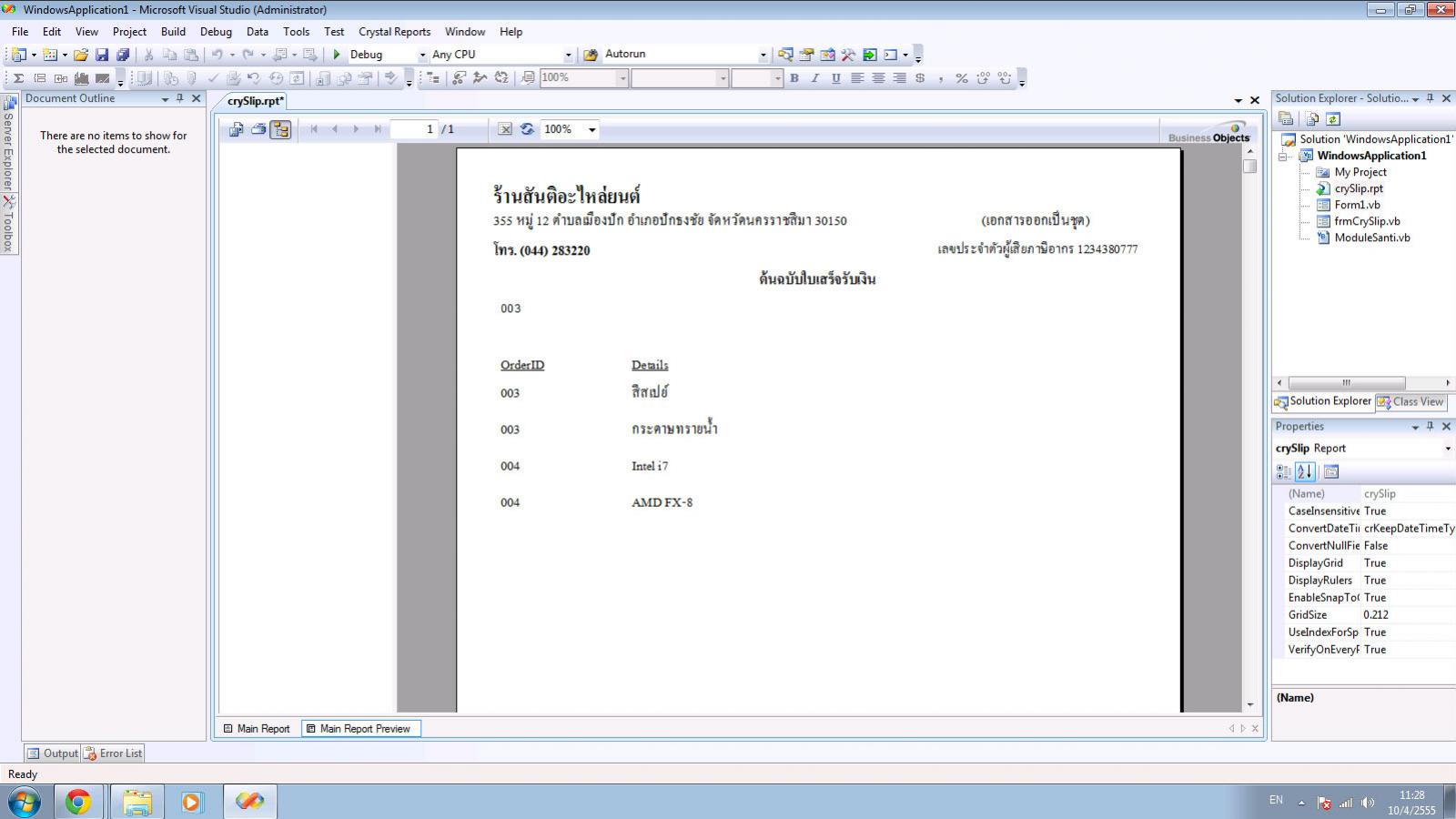Open the Tools menu

coord(296,32)
